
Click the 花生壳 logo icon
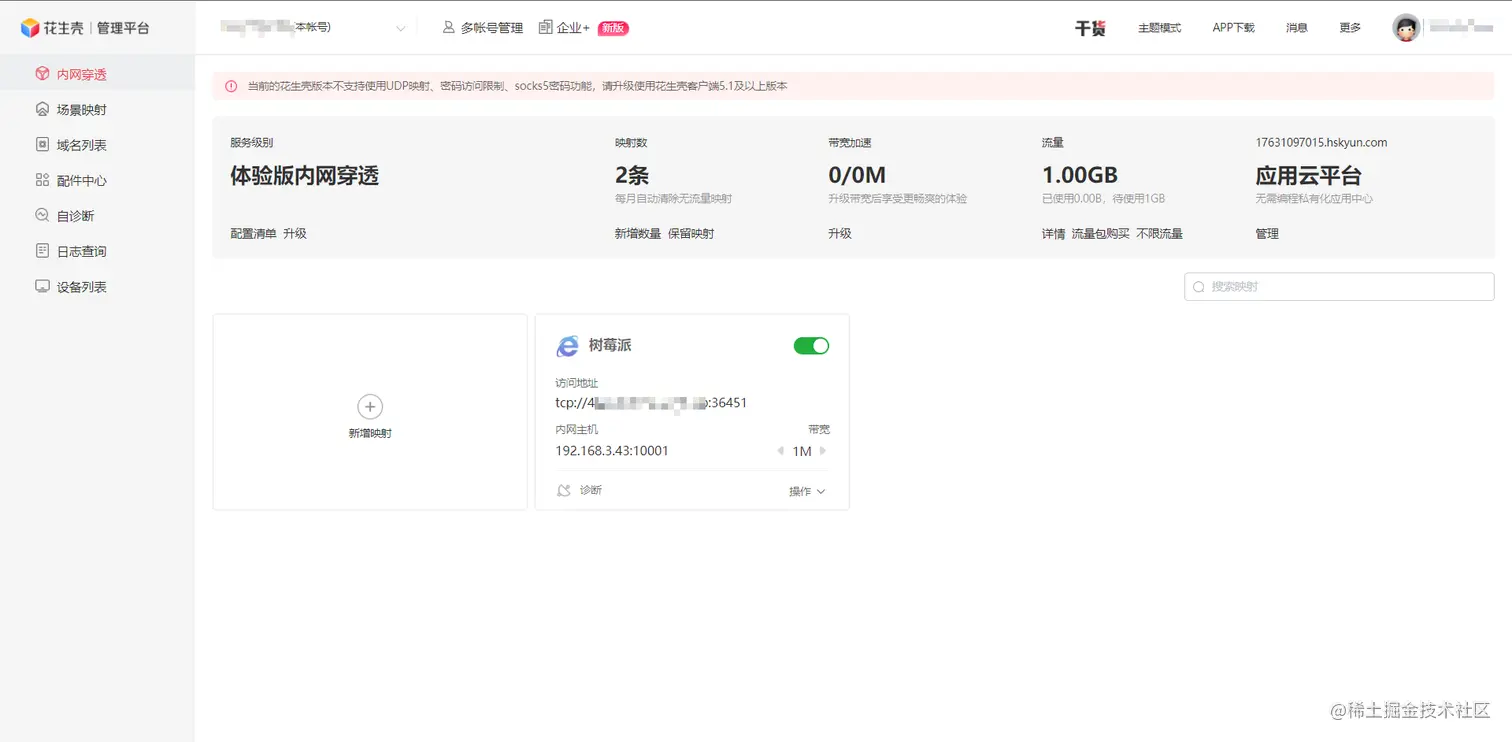[30, 28]
